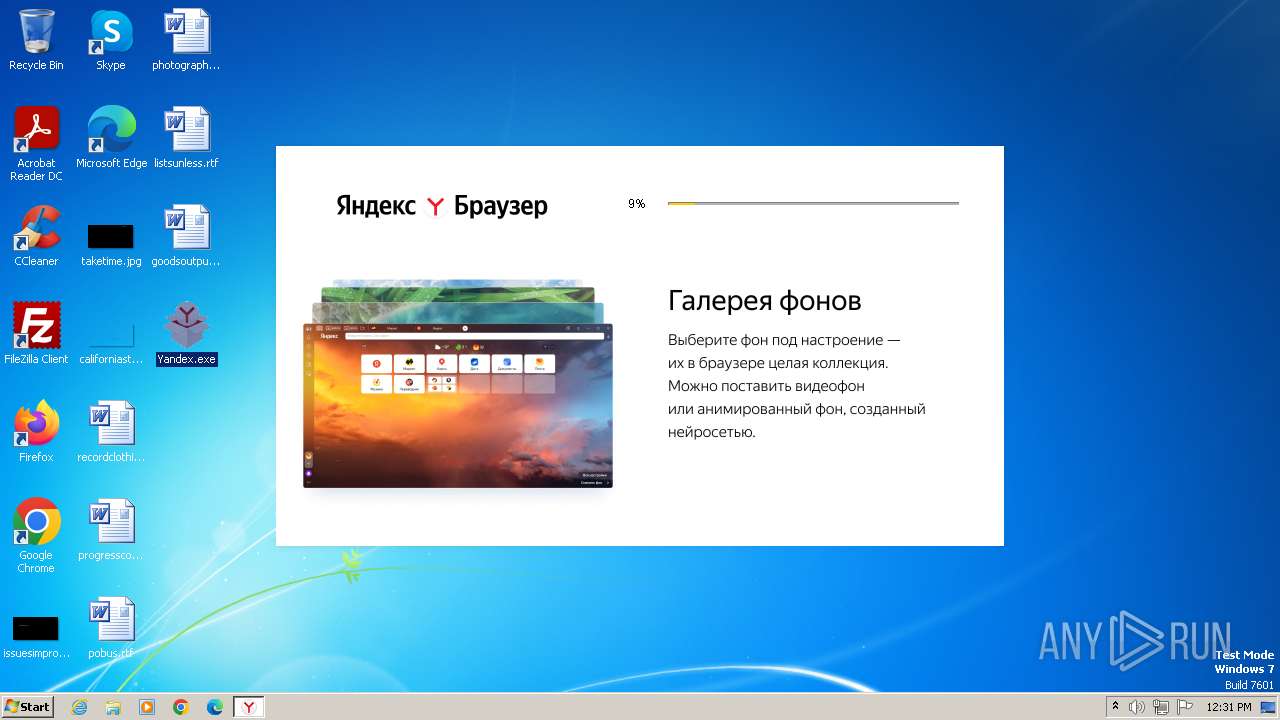Click the Яндекс Браузер logo
The image size is (1280, 720).
[442, 206]
